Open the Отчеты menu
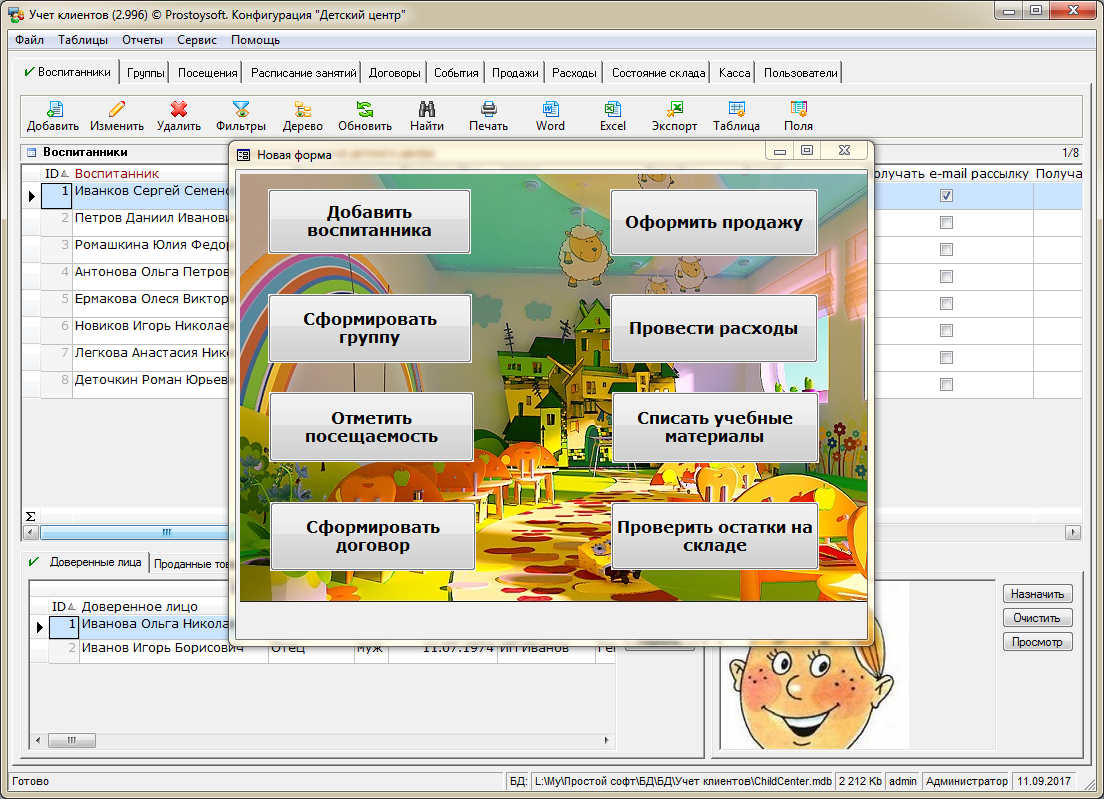 pyautogui.click(x=142, y=41)
